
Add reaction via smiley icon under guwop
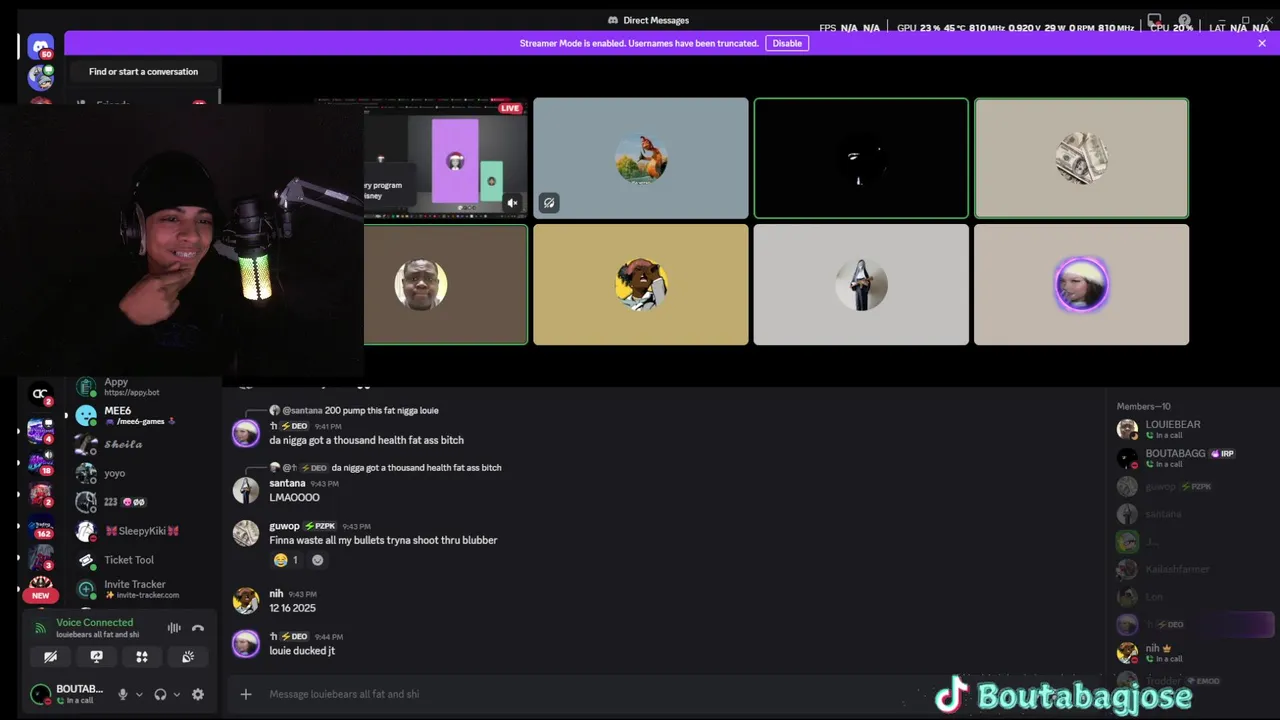(x=317, y=560)
